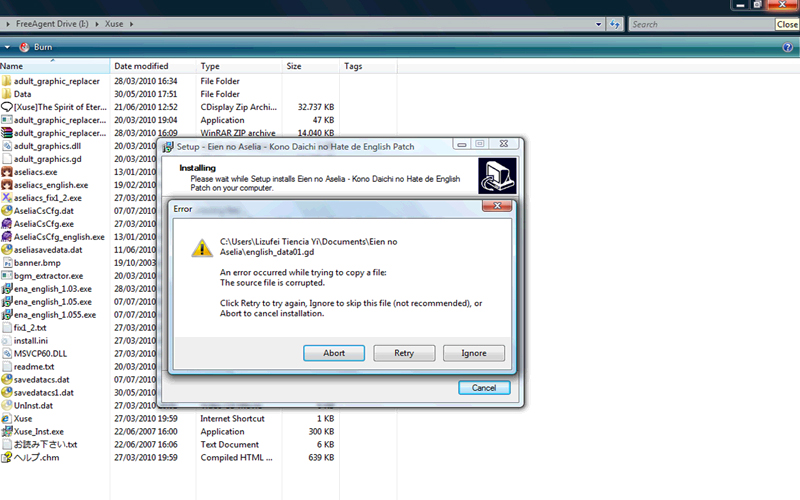Select aseliacs_fix1_2.exe icon
Viewport: 800px width, 500px height.
click(7, 198)
